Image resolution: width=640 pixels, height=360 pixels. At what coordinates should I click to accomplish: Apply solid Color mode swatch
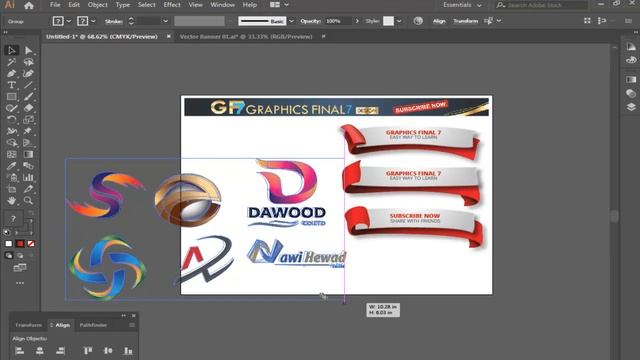(9, 244)
